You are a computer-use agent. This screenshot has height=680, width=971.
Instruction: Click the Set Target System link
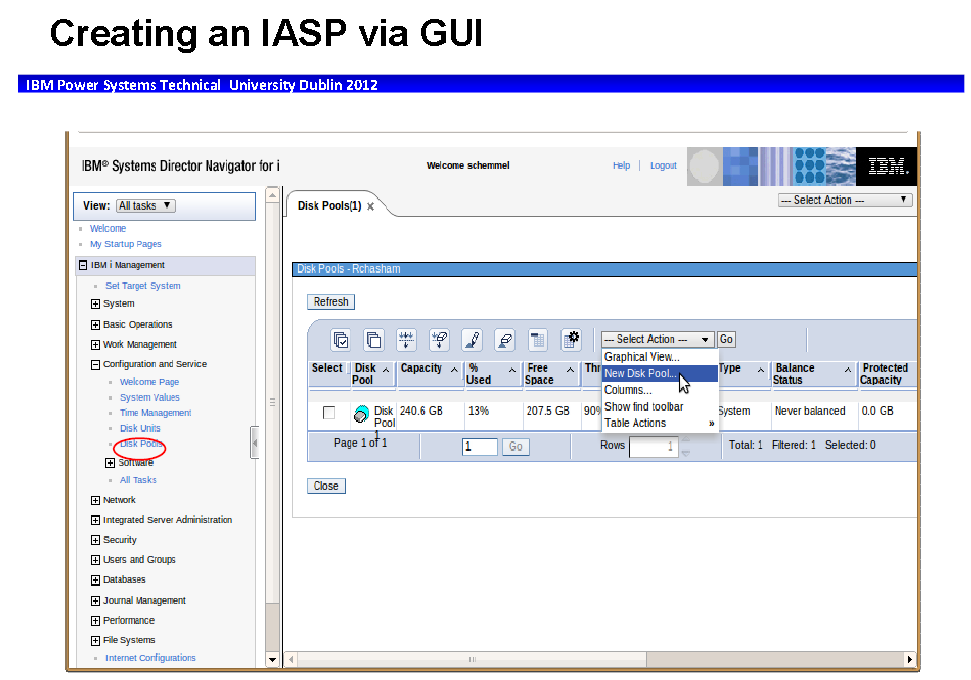pyautogui.click(x=143, y=286)
